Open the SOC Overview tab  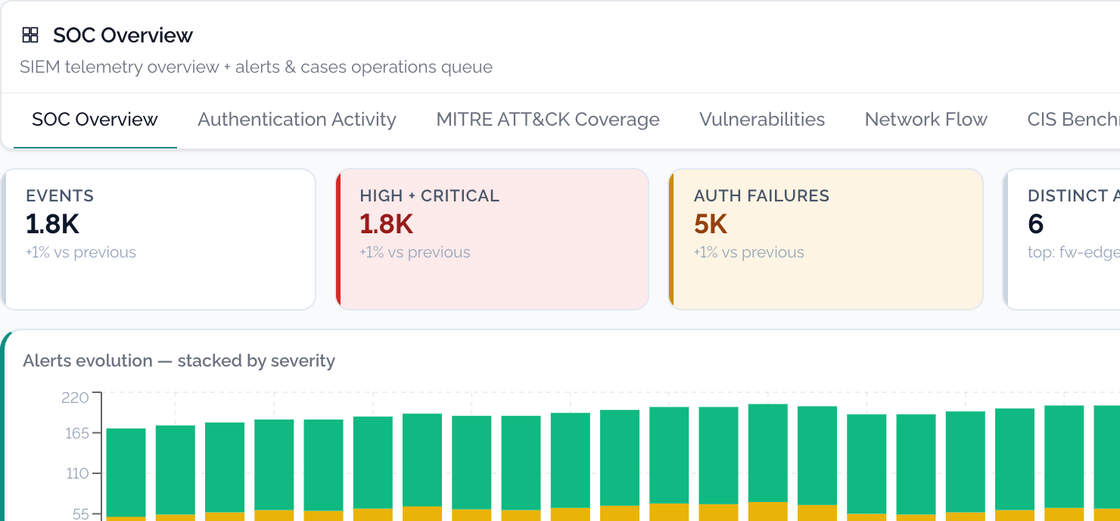coord(95,119)
